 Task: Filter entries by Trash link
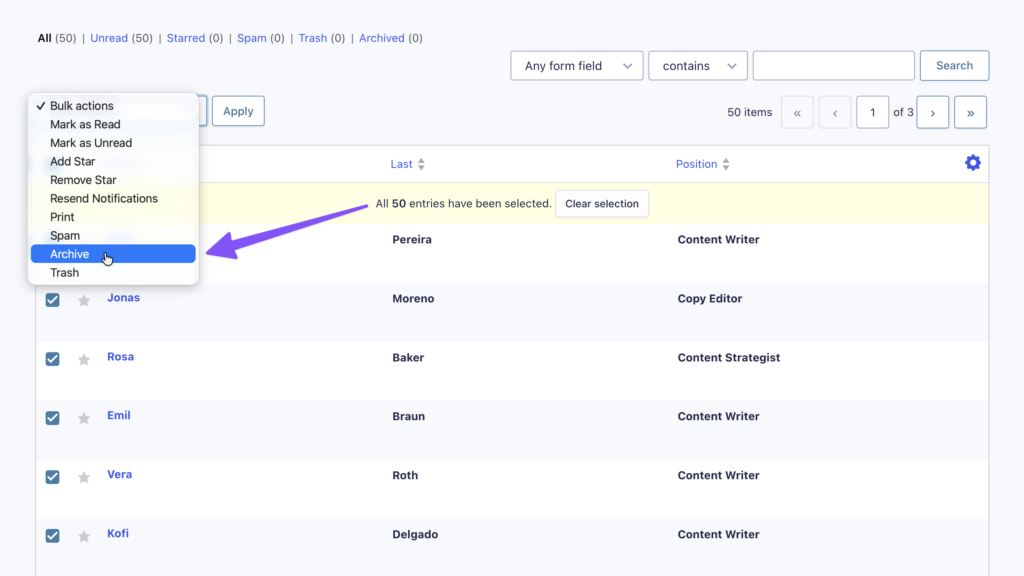[313, 38]
